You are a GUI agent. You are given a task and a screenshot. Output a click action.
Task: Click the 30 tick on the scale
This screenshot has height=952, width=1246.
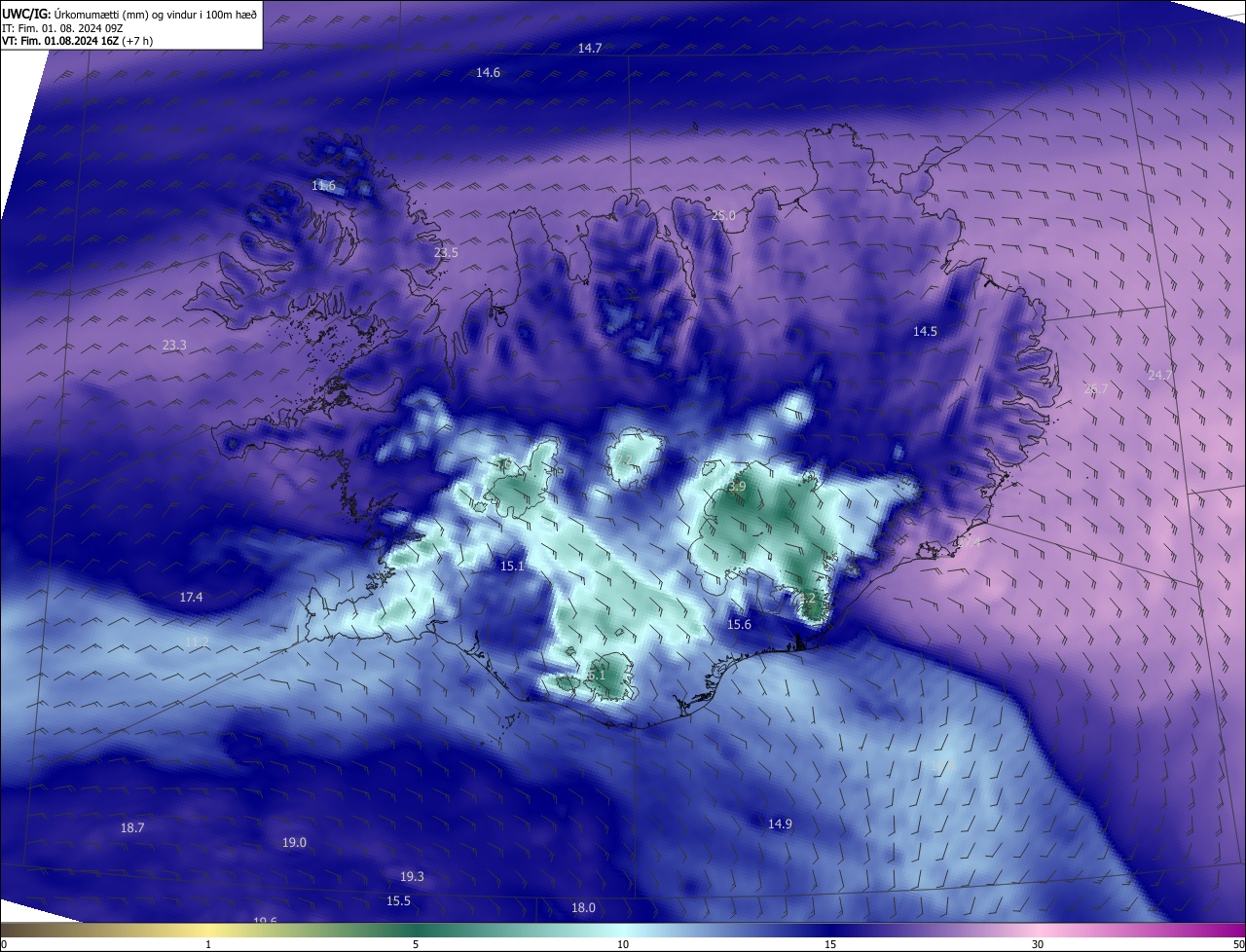coord(1038,944)
